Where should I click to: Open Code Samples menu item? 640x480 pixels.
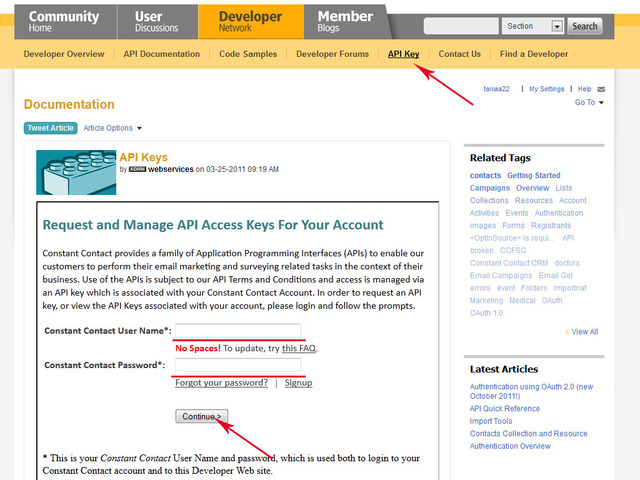[248, 54]
